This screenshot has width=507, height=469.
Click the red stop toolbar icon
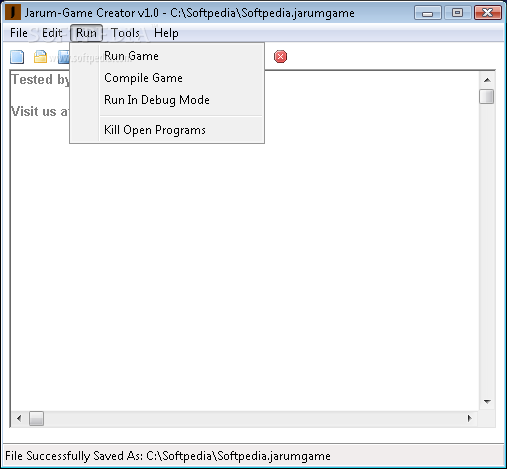tap(280, 57)
